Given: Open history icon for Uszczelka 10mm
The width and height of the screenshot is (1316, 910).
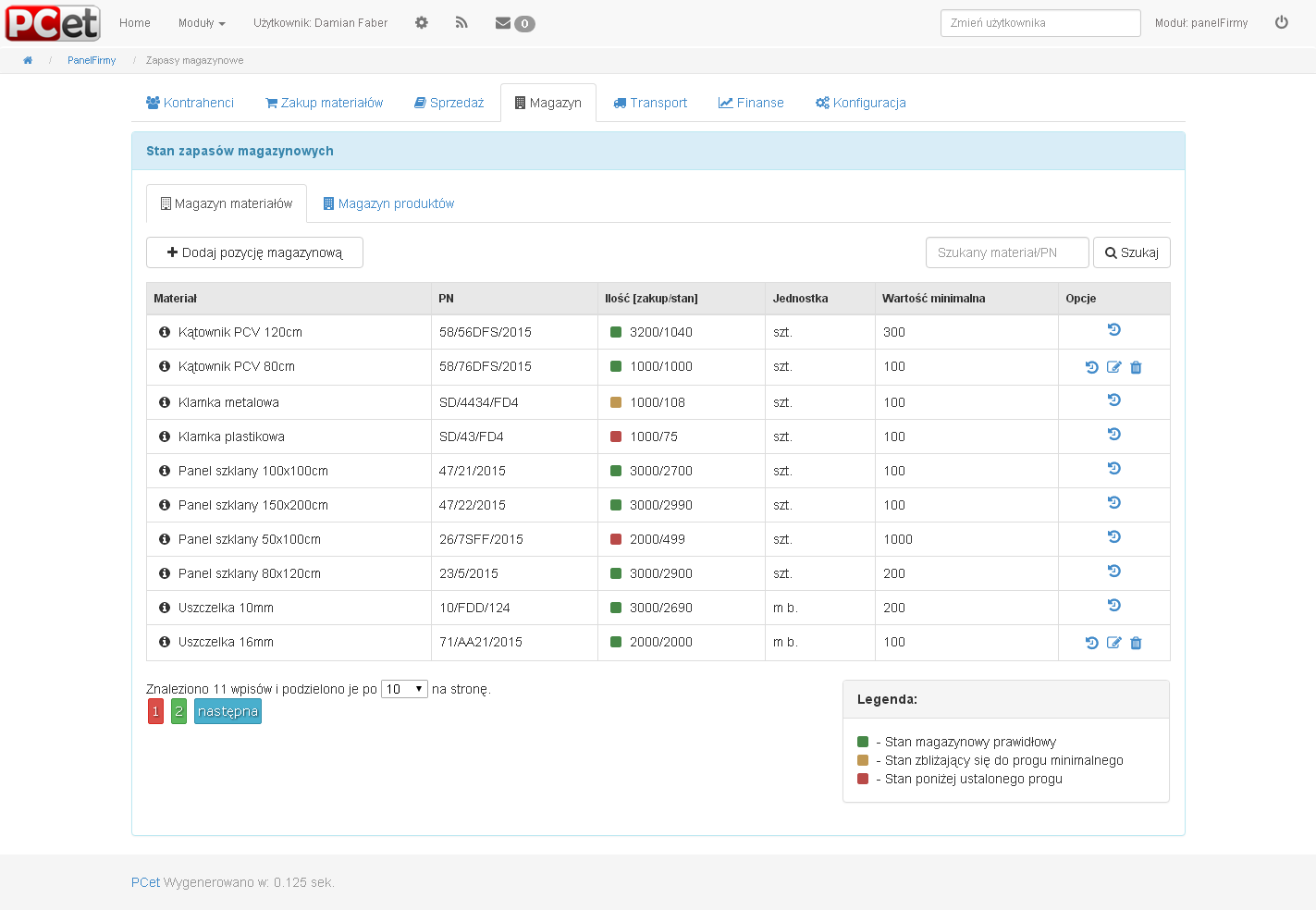Looking at the screenshot, I should [1114, 606].
